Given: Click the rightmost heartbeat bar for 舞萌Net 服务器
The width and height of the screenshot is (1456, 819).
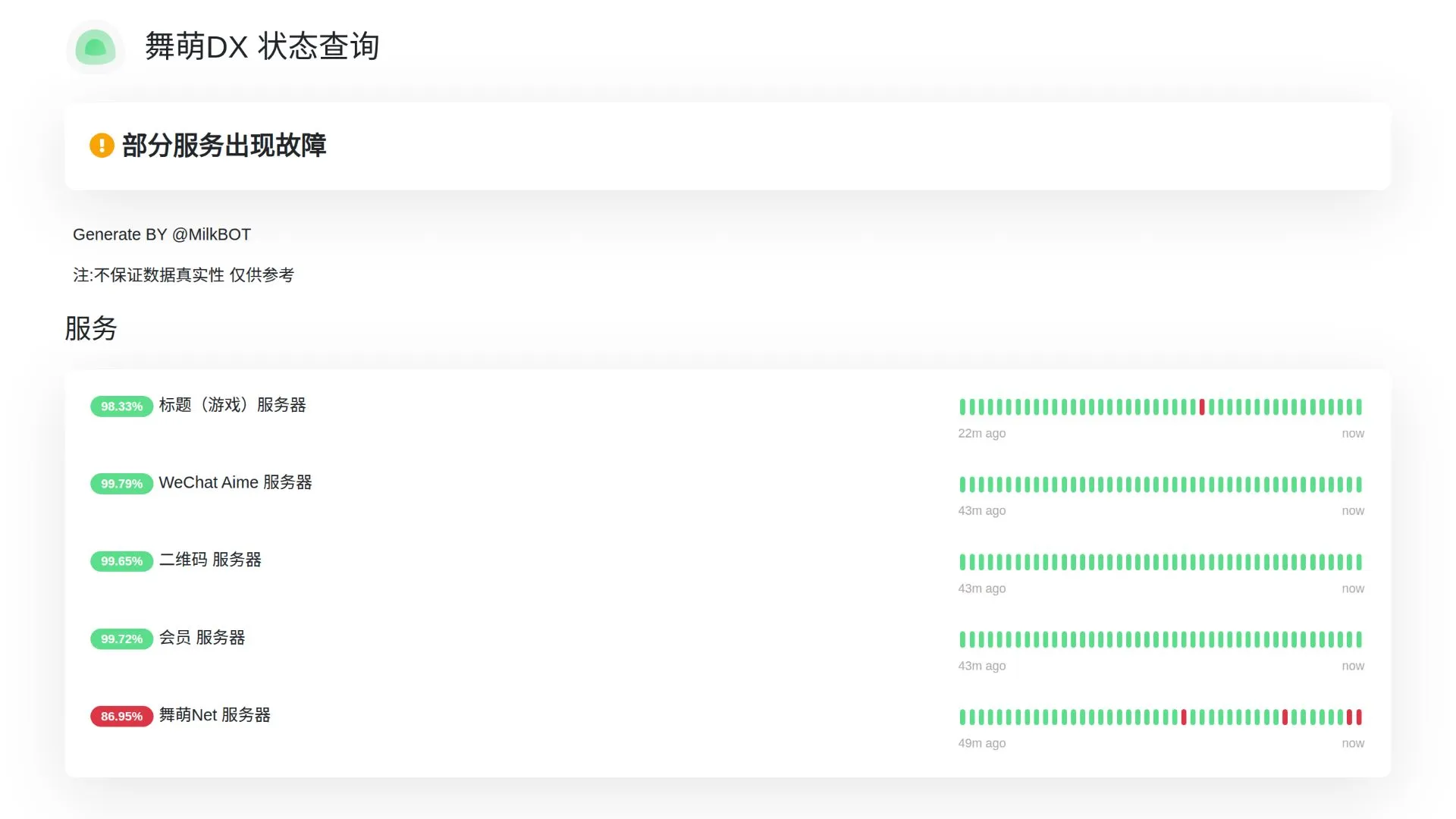Looking at the screenshot, I should [1359, 717].
